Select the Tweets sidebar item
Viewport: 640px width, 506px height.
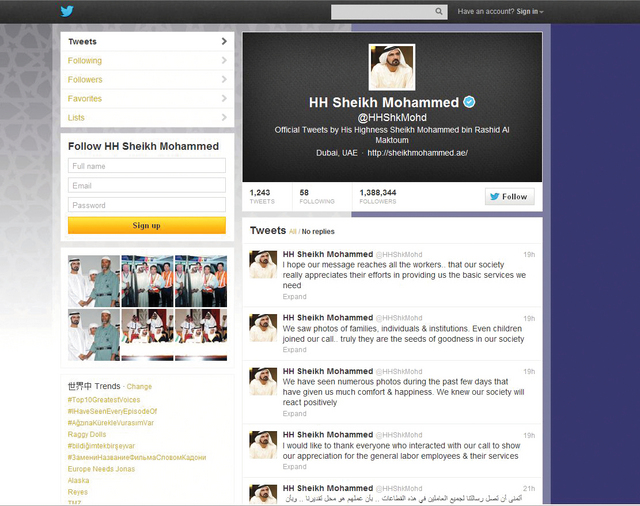point(147,42)
